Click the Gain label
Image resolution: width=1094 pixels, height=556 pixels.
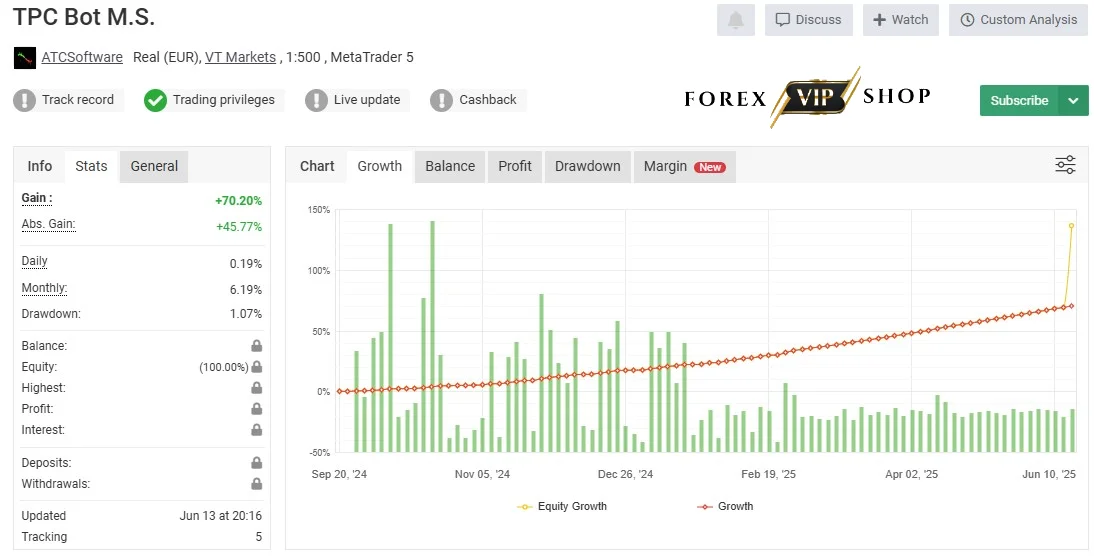pos(37,198)
